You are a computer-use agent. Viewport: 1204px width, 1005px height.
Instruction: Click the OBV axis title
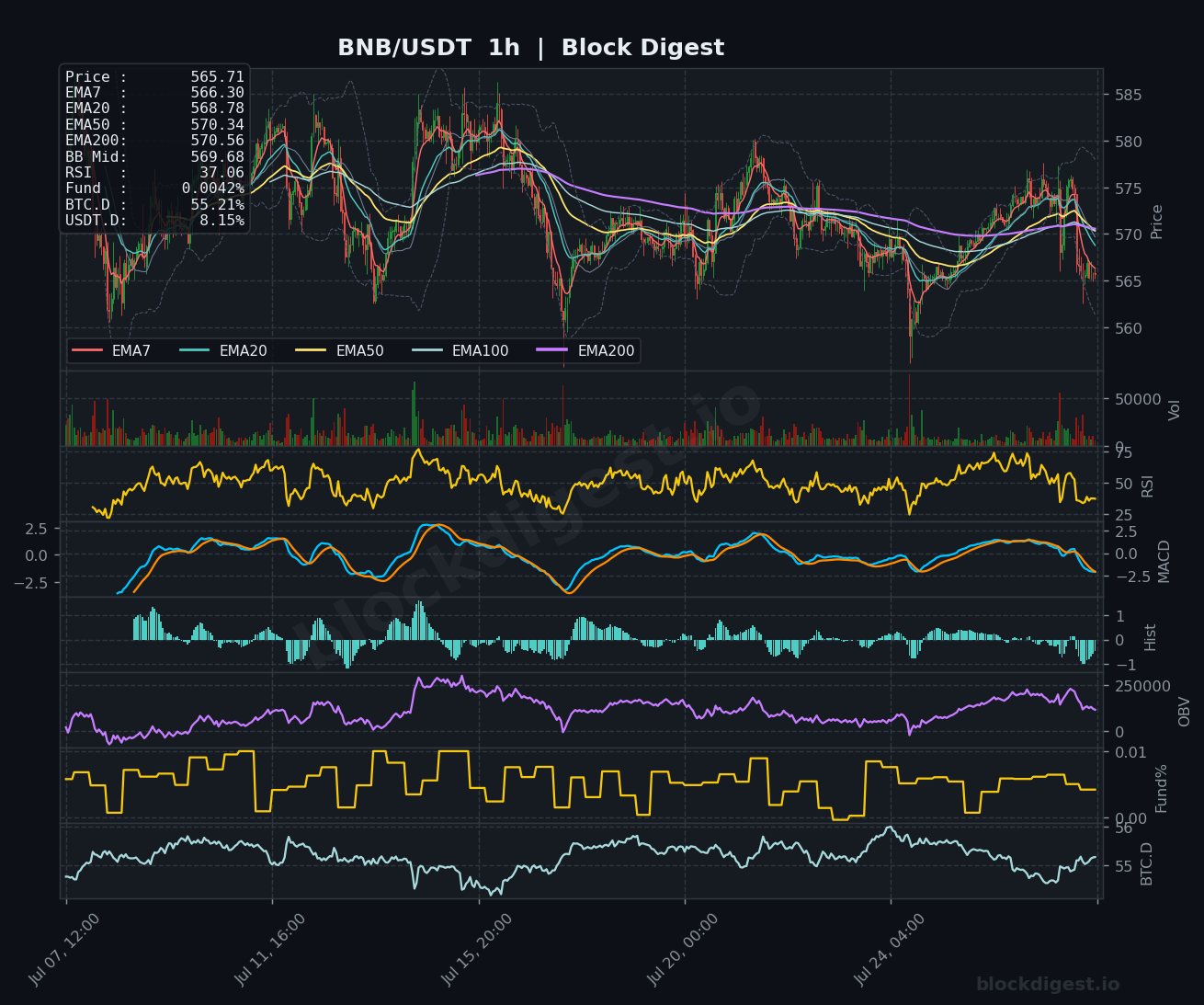pyautogui.click(x=1185, y=711)
